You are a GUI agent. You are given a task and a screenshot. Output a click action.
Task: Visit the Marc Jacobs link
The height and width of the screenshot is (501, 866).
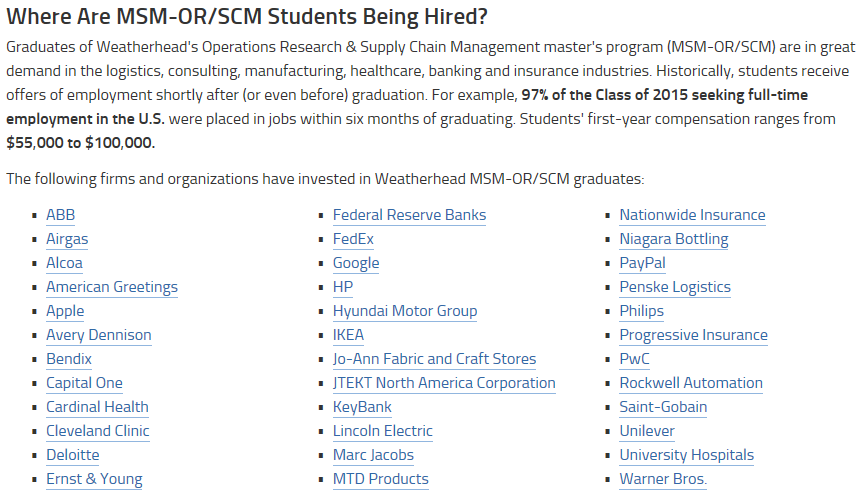[x=373, y=455]
